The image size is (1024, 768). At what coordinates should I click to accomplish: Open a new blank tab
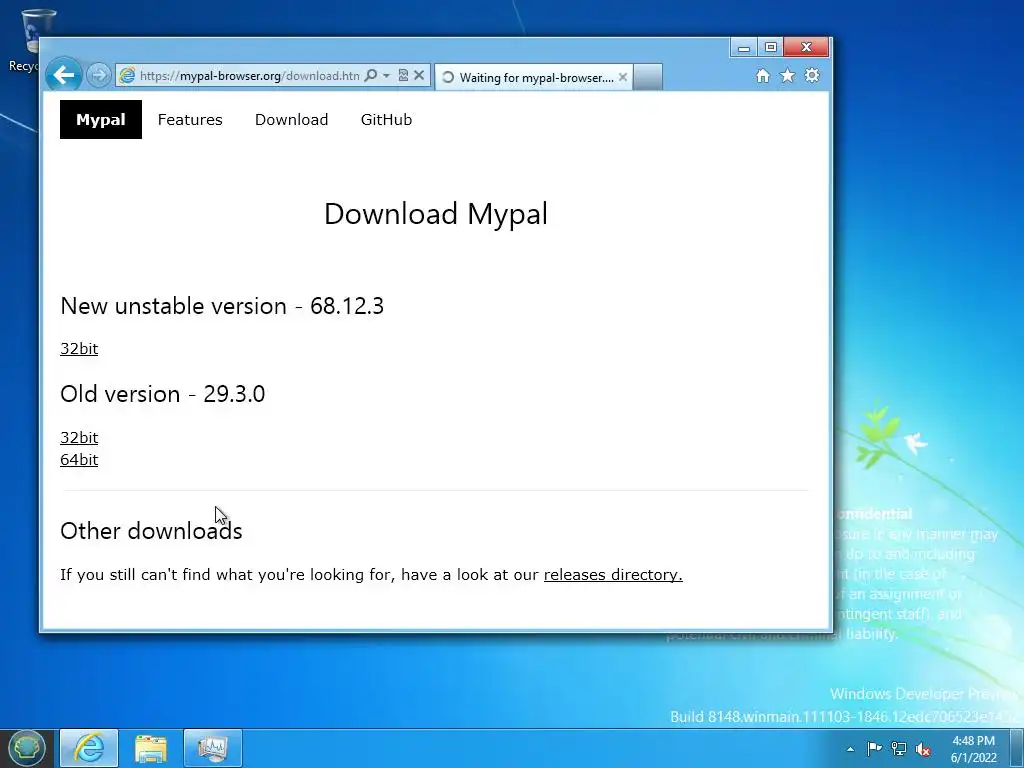(x=648, y=77)
